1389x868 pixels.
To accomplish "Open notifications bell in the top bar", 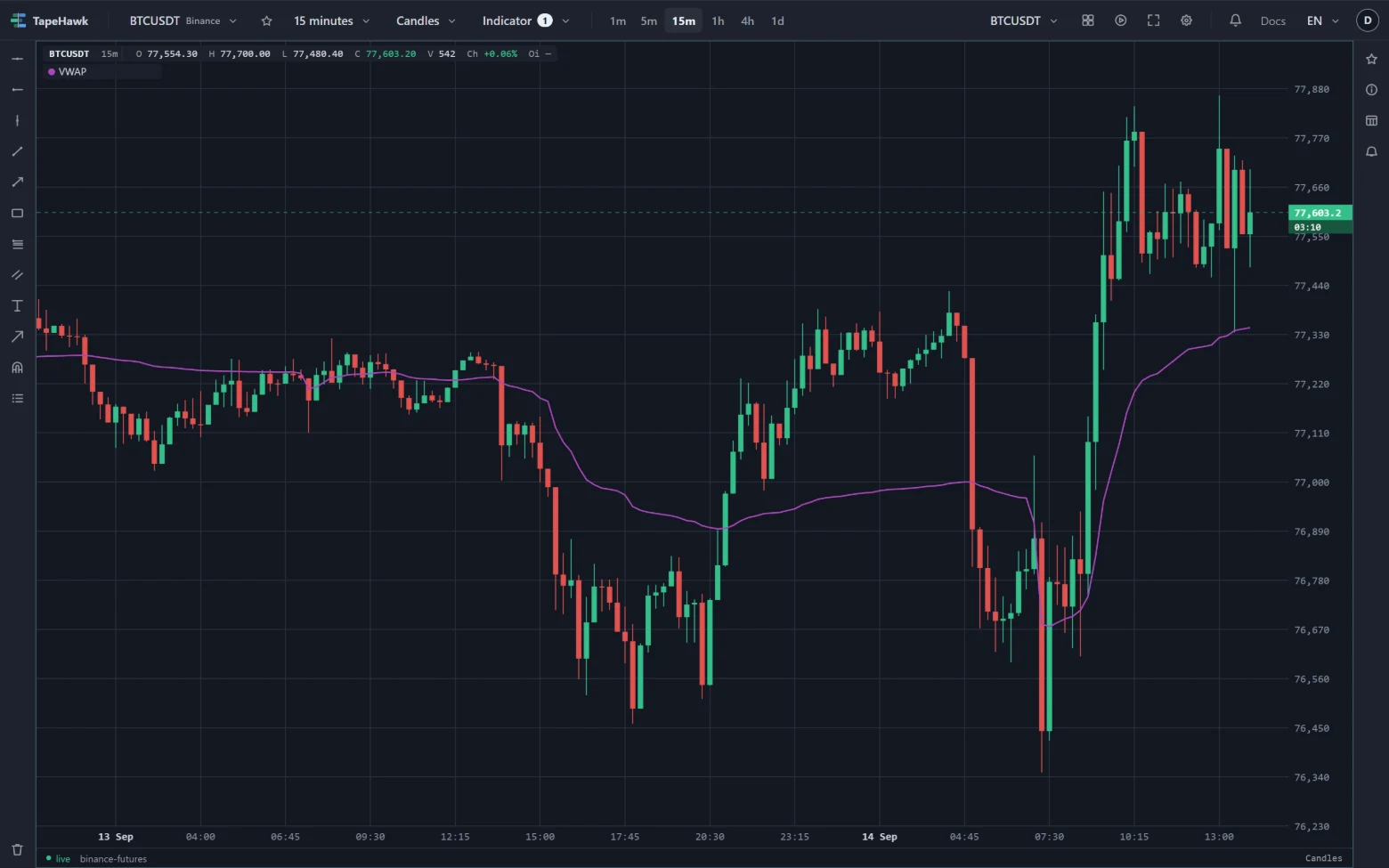I will point(1236,20).
